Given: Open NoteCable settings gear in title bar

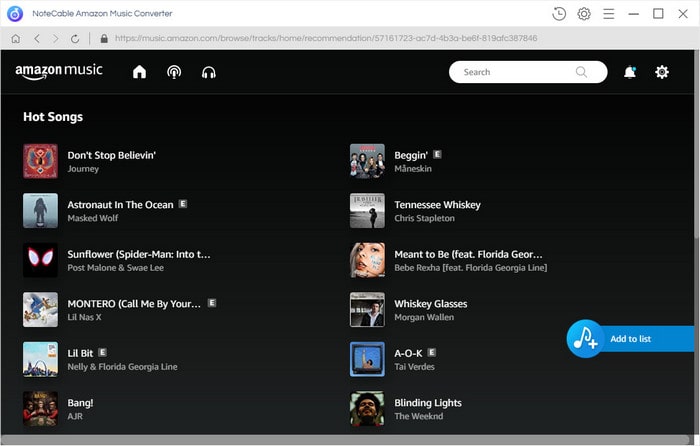Looking at the screenshot, I should point(584,14).
